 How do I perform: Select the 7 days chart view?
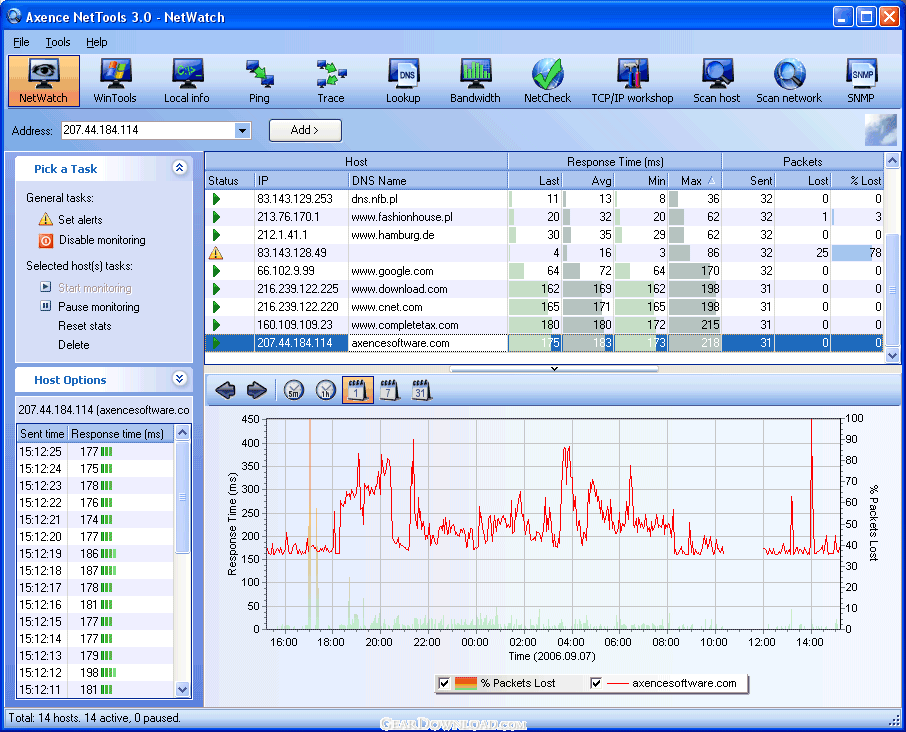pyautogui.click(x=389, y=391)
